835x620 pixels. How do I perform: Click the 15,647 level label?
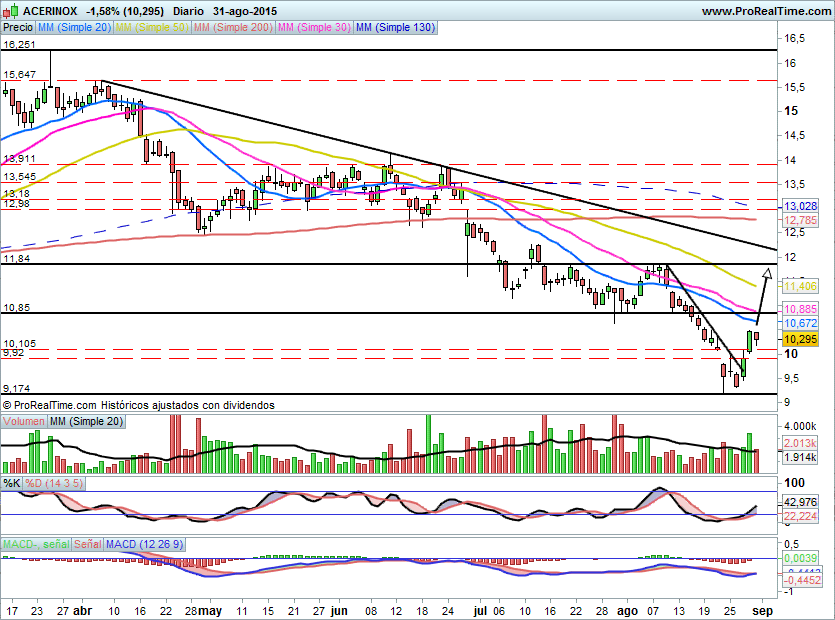tap(19, 75)
